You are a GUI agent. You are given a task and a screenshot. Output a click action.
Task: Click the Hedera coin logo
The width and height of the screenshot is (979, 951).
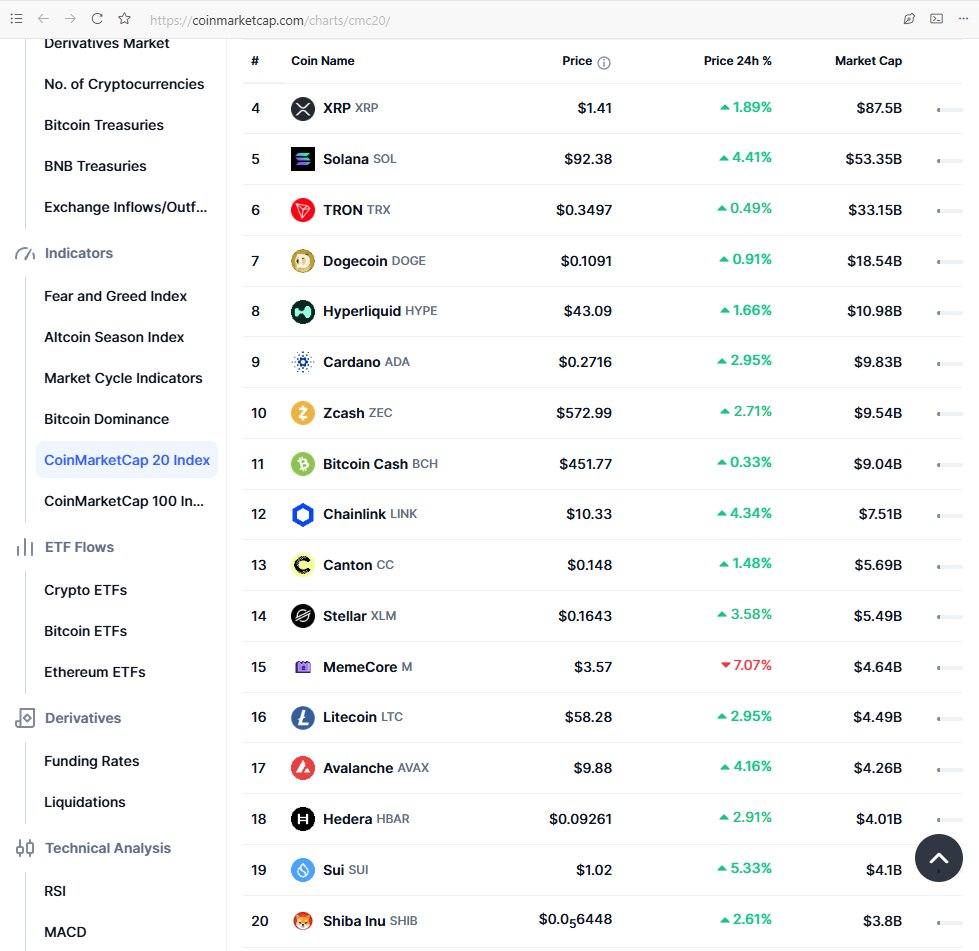[303, 819]
